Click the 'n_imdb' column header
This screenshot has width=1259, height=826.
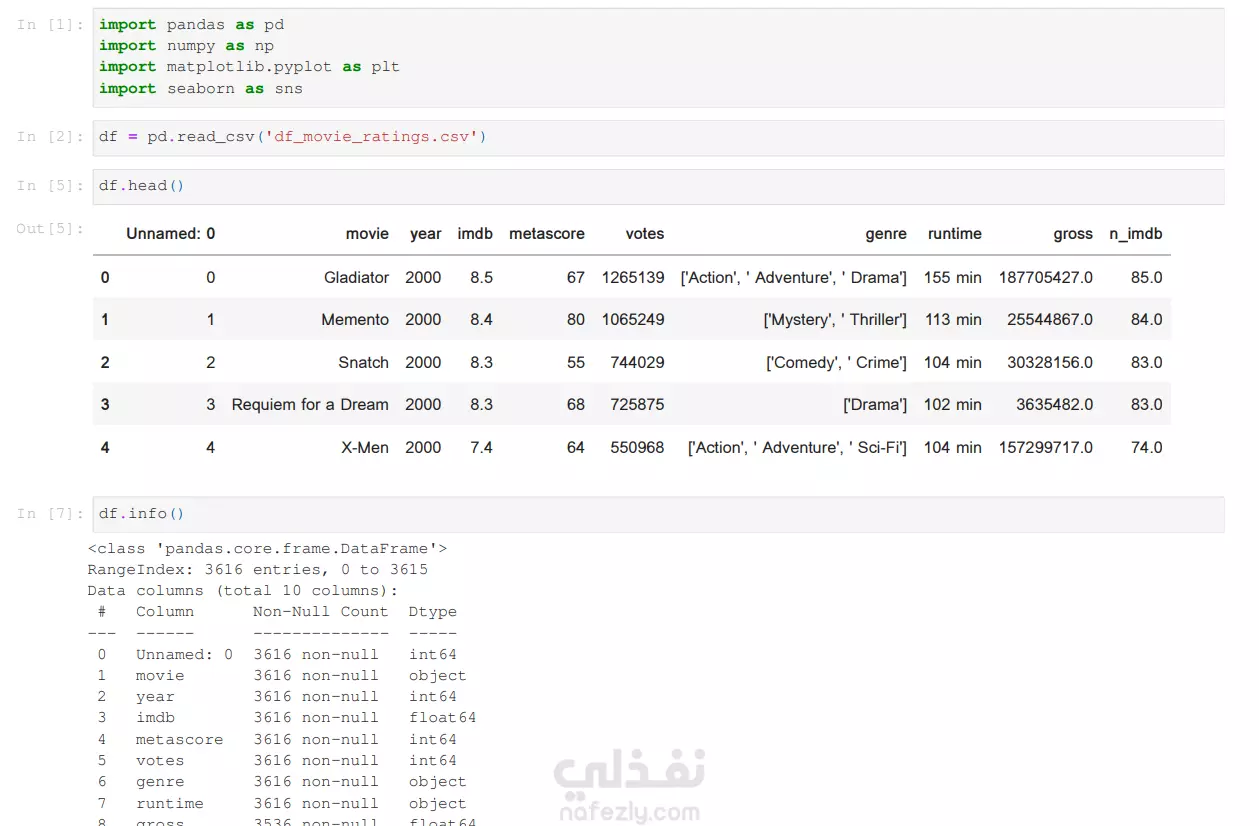[1136, 233]
